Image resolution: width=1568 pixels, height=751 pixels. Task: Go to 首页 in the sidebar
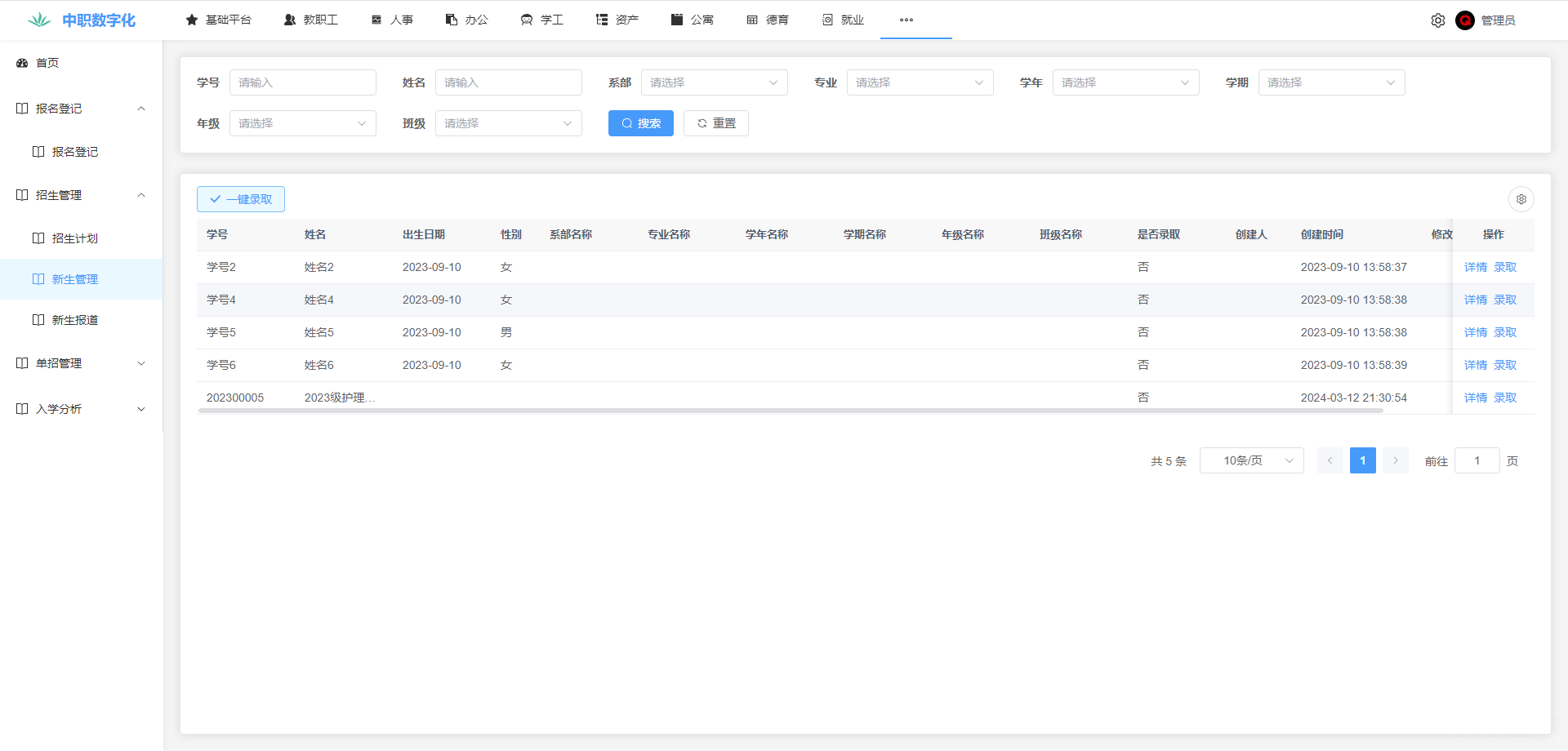point(47,63)
